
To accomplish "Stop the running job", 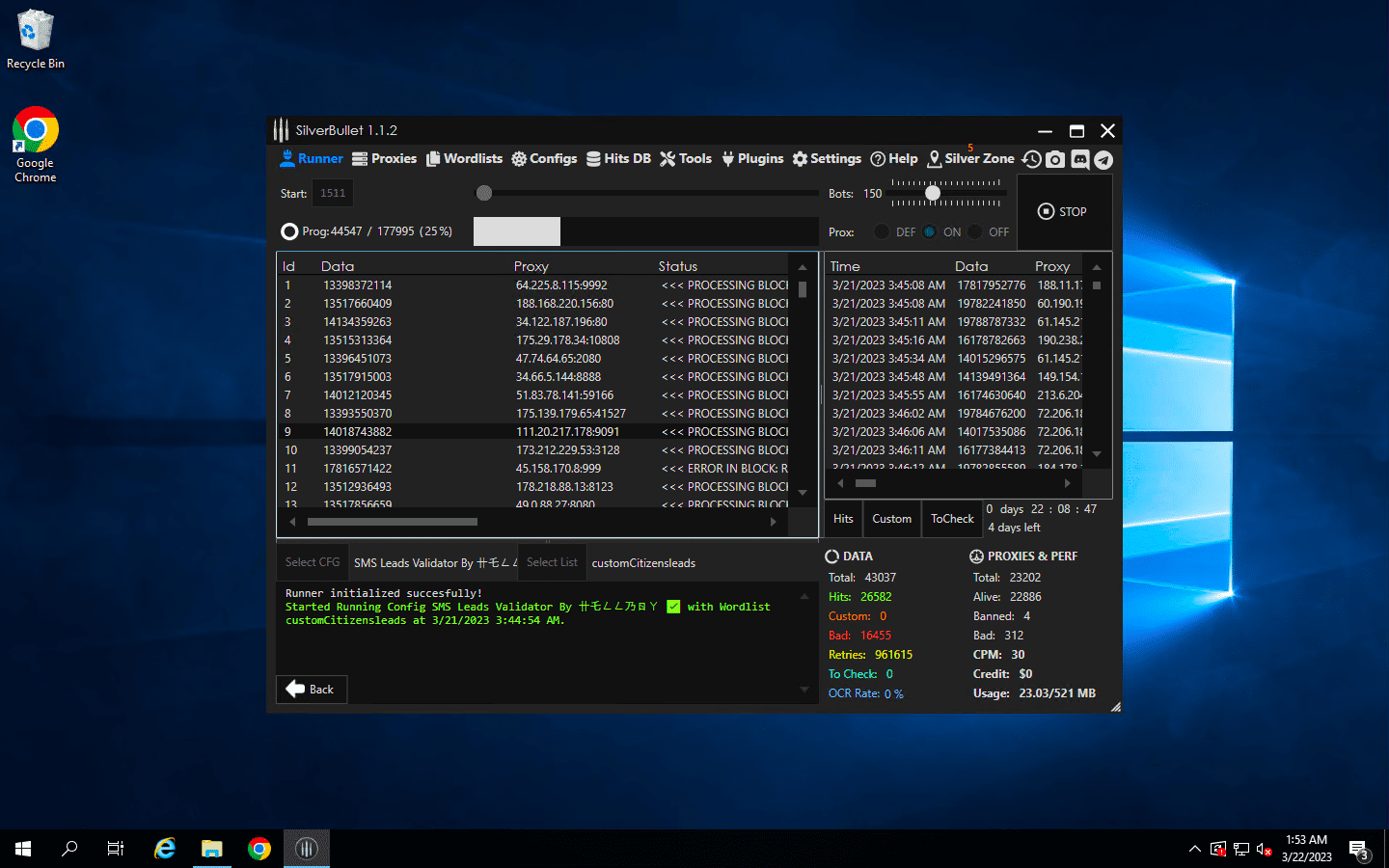I will (x=1063, y=211).
